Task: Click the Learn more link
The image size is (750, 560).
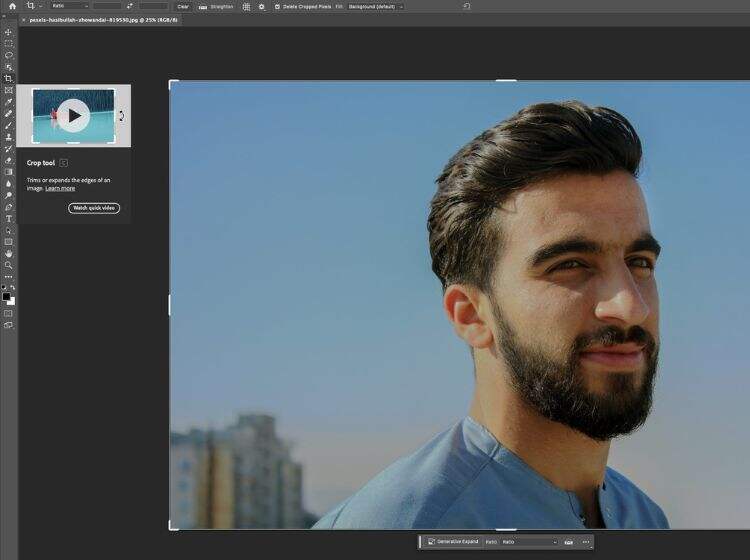Action: point(60,188)
